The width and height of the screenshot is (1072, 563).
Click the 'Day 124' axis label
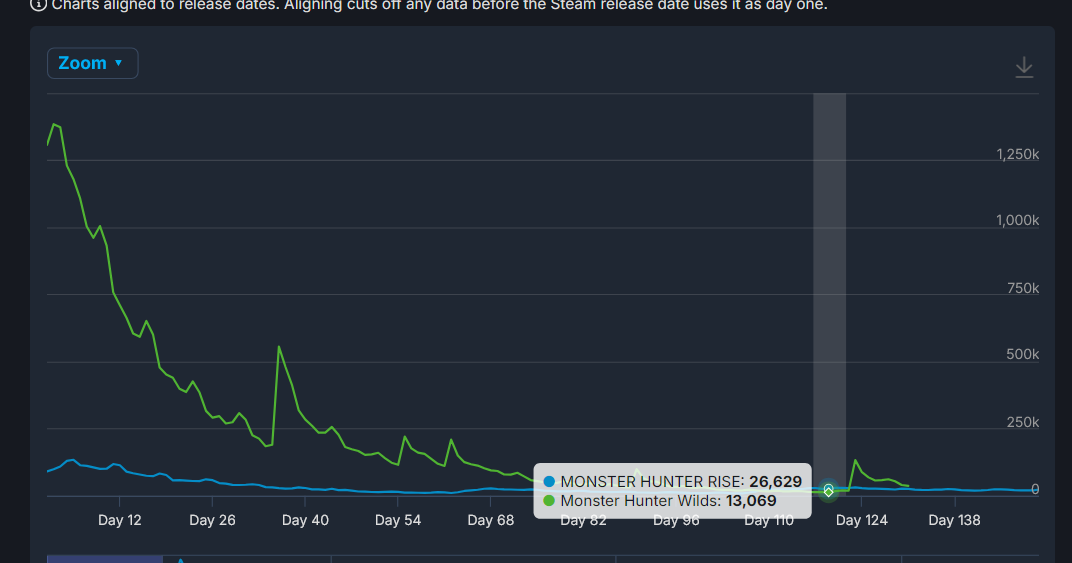[861, 520]
